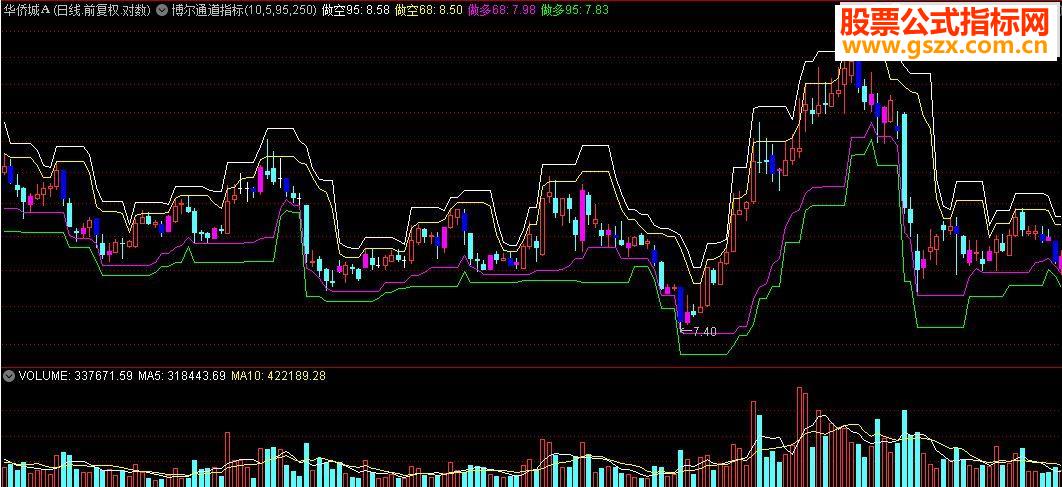The image size is (1062, 487).
Task: Click the chart settings text (日线.前复权.对数)
Action: click(102, 10)
